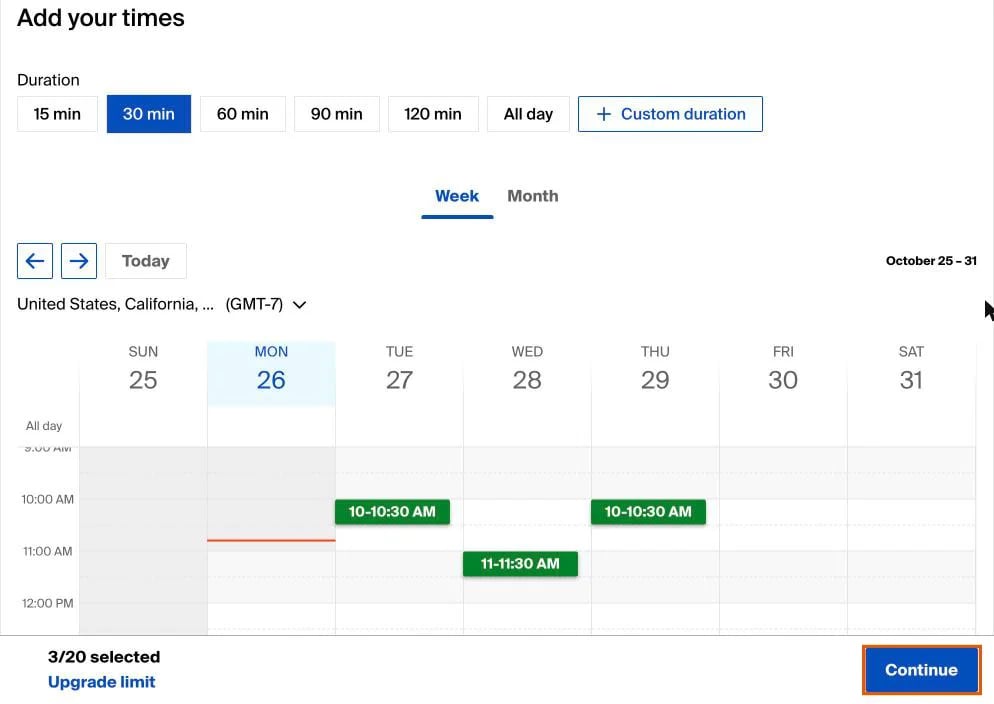Screen dimensions: 994x704
Task: Open the Upgrade limit link
Action: [x=101, y=682]
